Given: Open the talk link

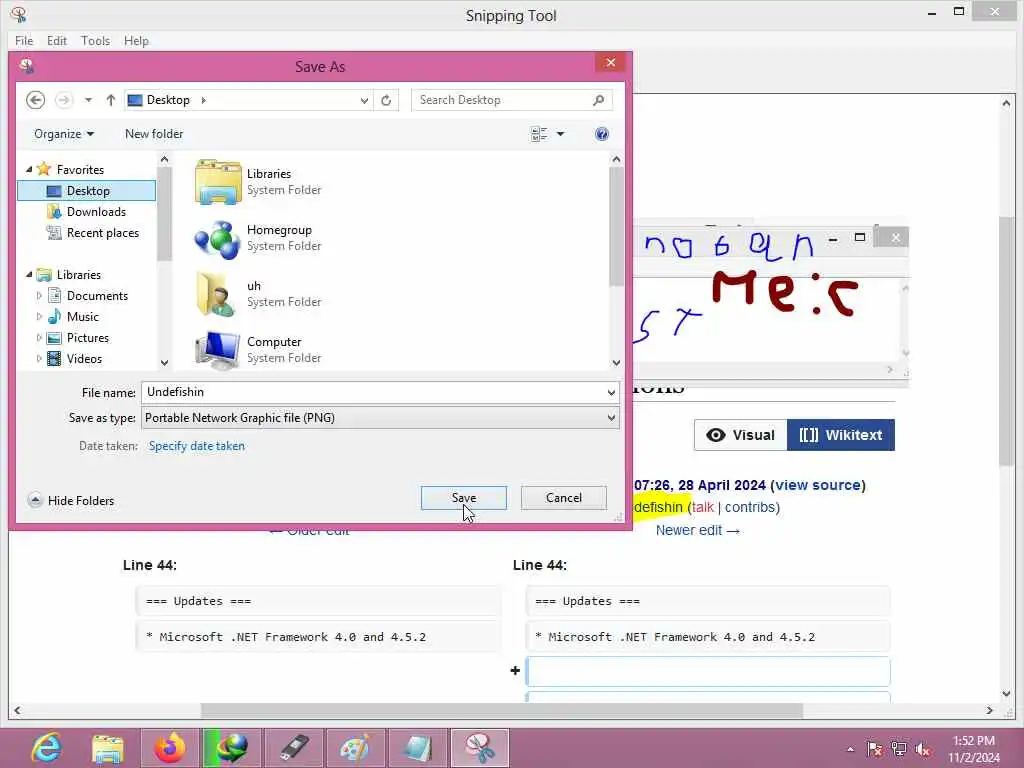Looking at the screenshot, I should pyautogui.click(x=703, y=507).
